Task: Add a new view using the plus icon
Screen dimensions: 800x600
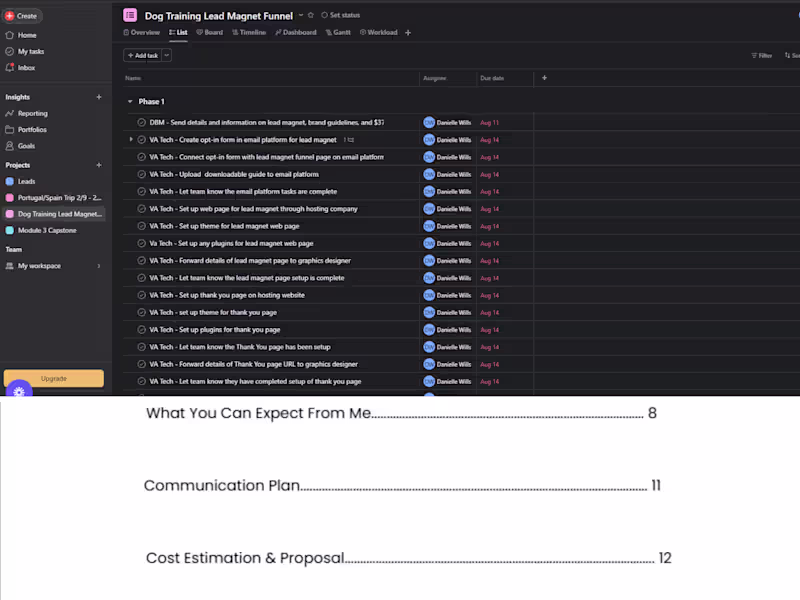Action: [407, 33]
